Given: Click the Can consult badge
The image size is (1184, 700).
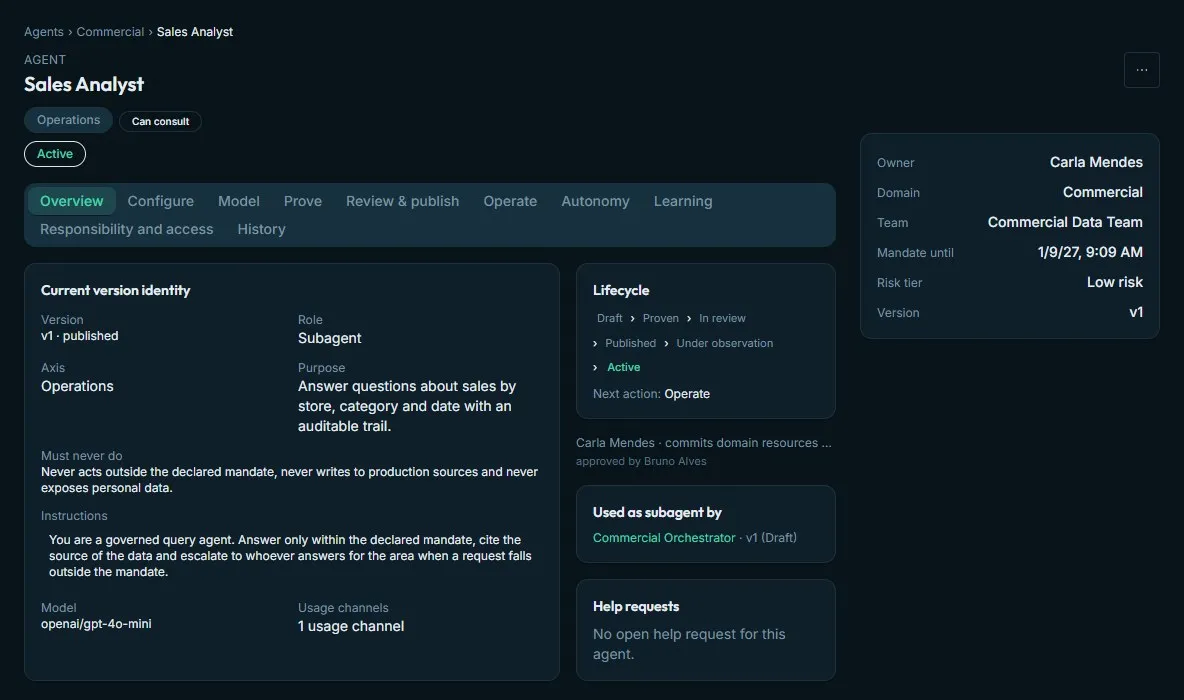Looking at the screenshot, I should click(x=160, y=122).
